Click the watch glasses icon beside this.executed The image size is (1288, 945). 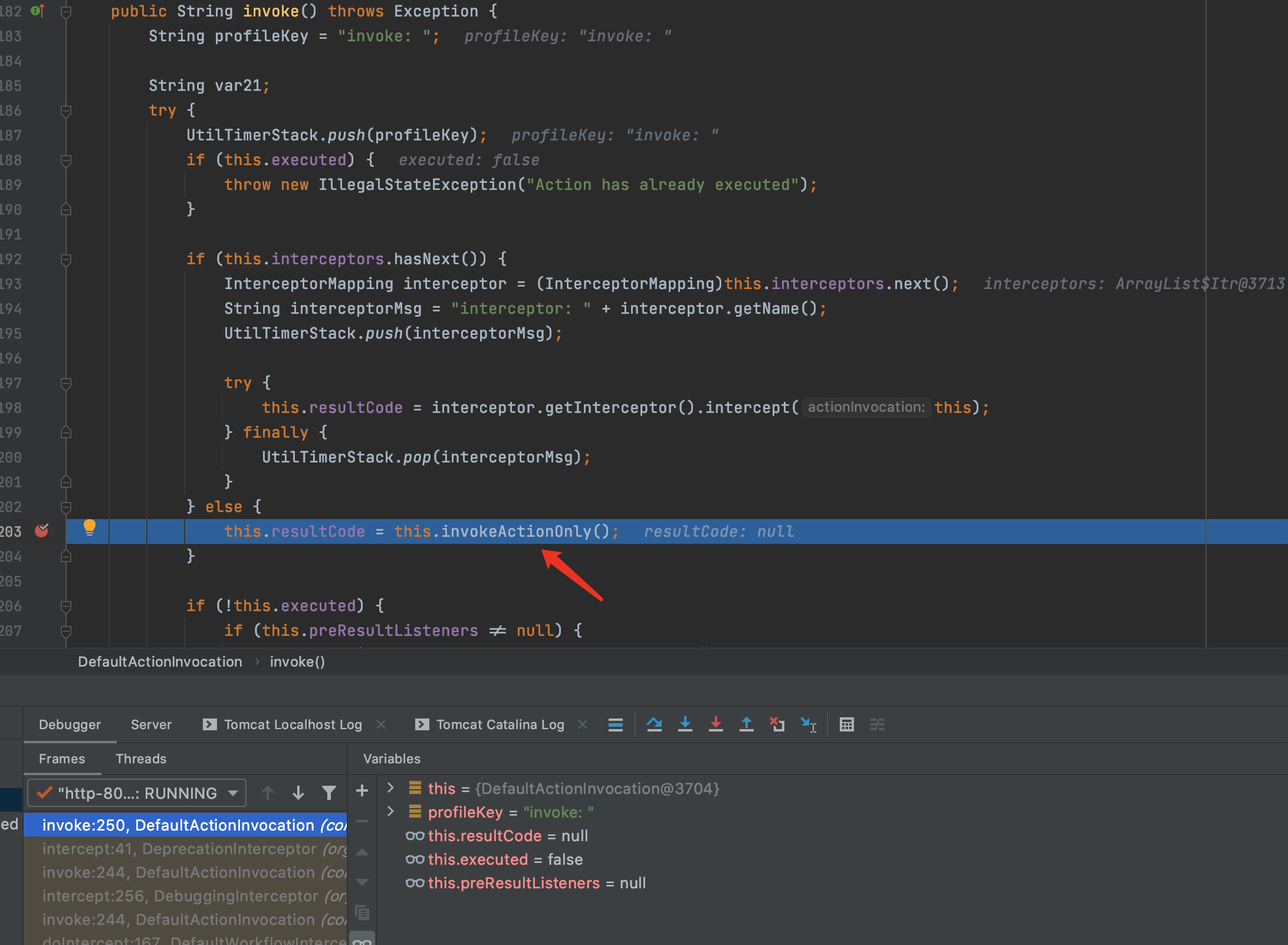tap(415, 859)
